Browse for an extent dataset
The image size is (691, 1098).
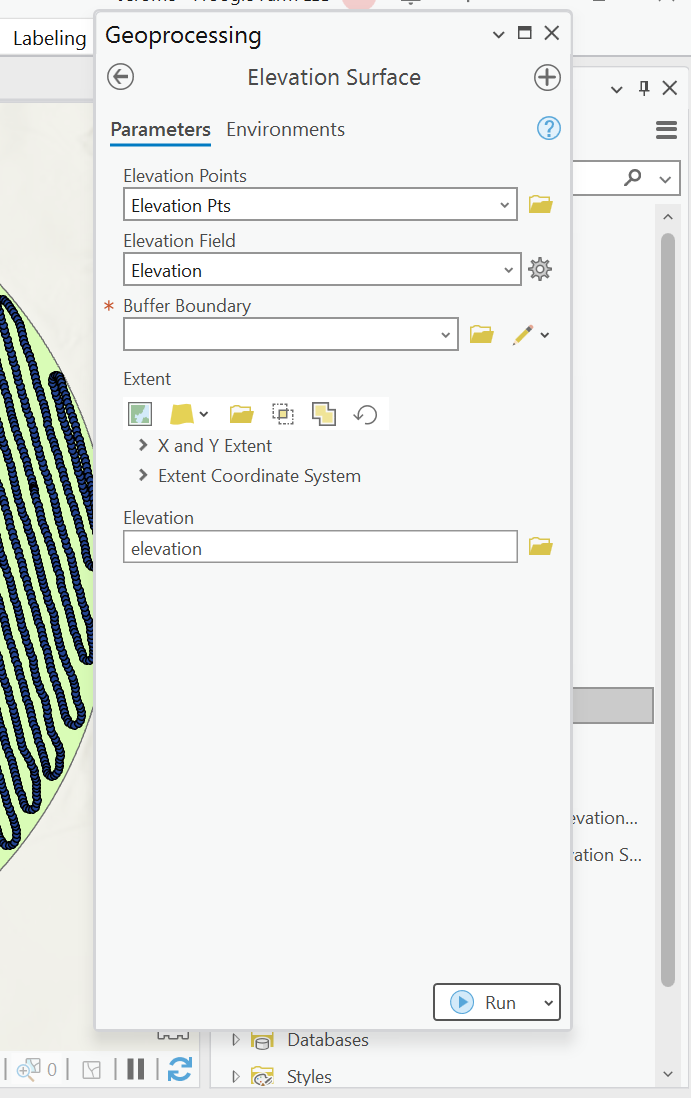pyautogui.click(x=240, y=413)
